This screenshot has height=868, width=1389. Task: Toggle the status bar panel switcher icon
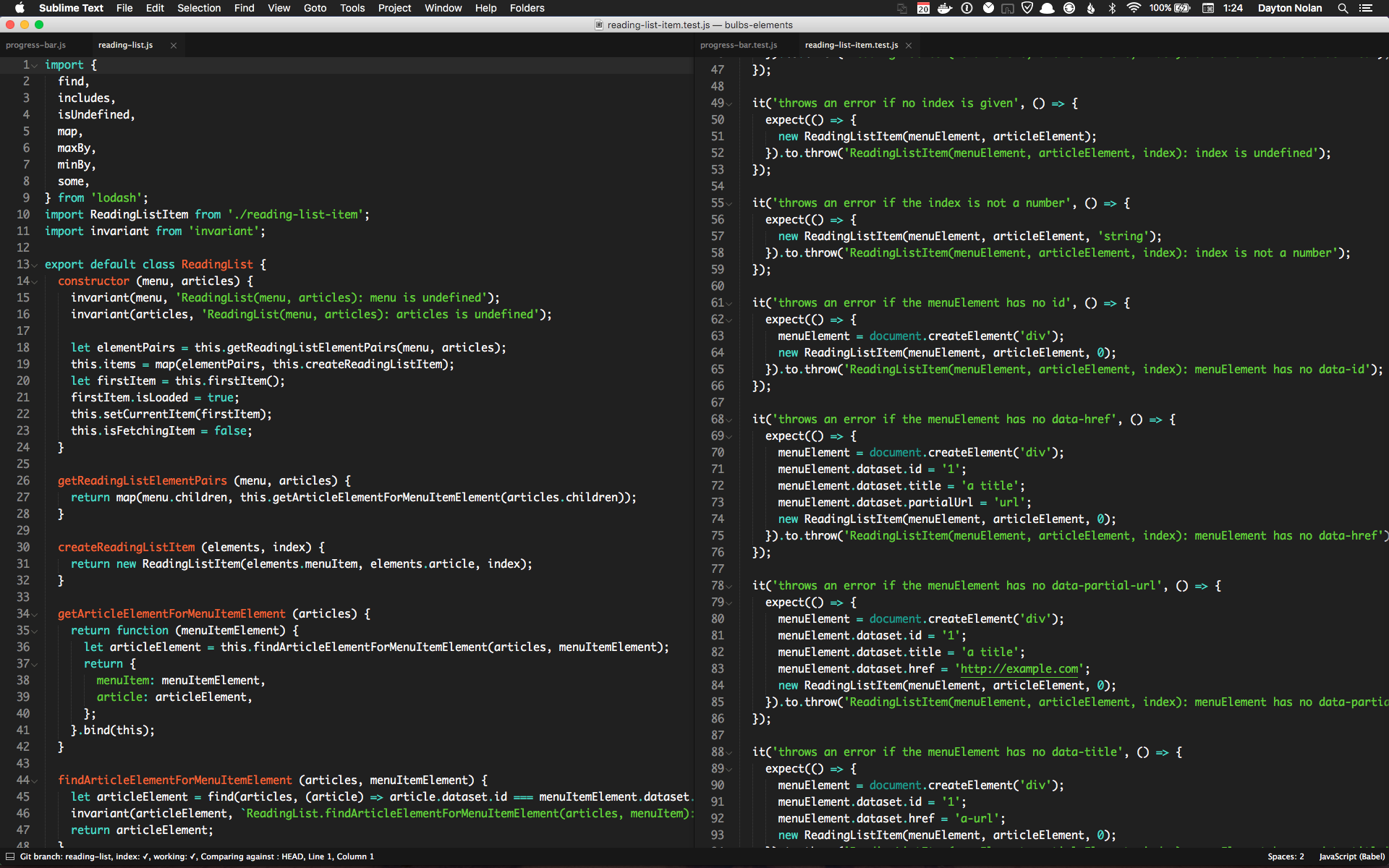(10, 856)
